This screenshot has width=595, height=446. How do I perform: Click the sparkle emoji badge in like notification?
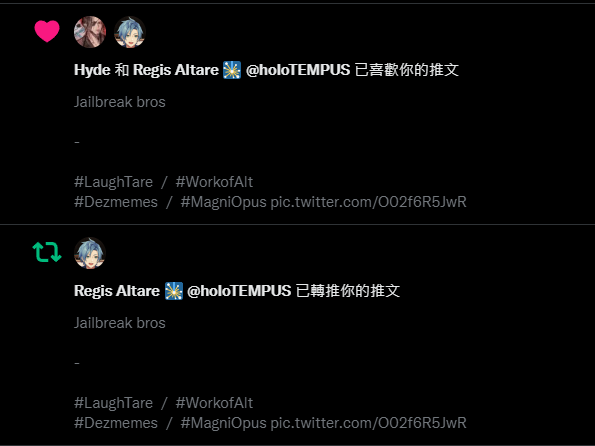(232, 70)
